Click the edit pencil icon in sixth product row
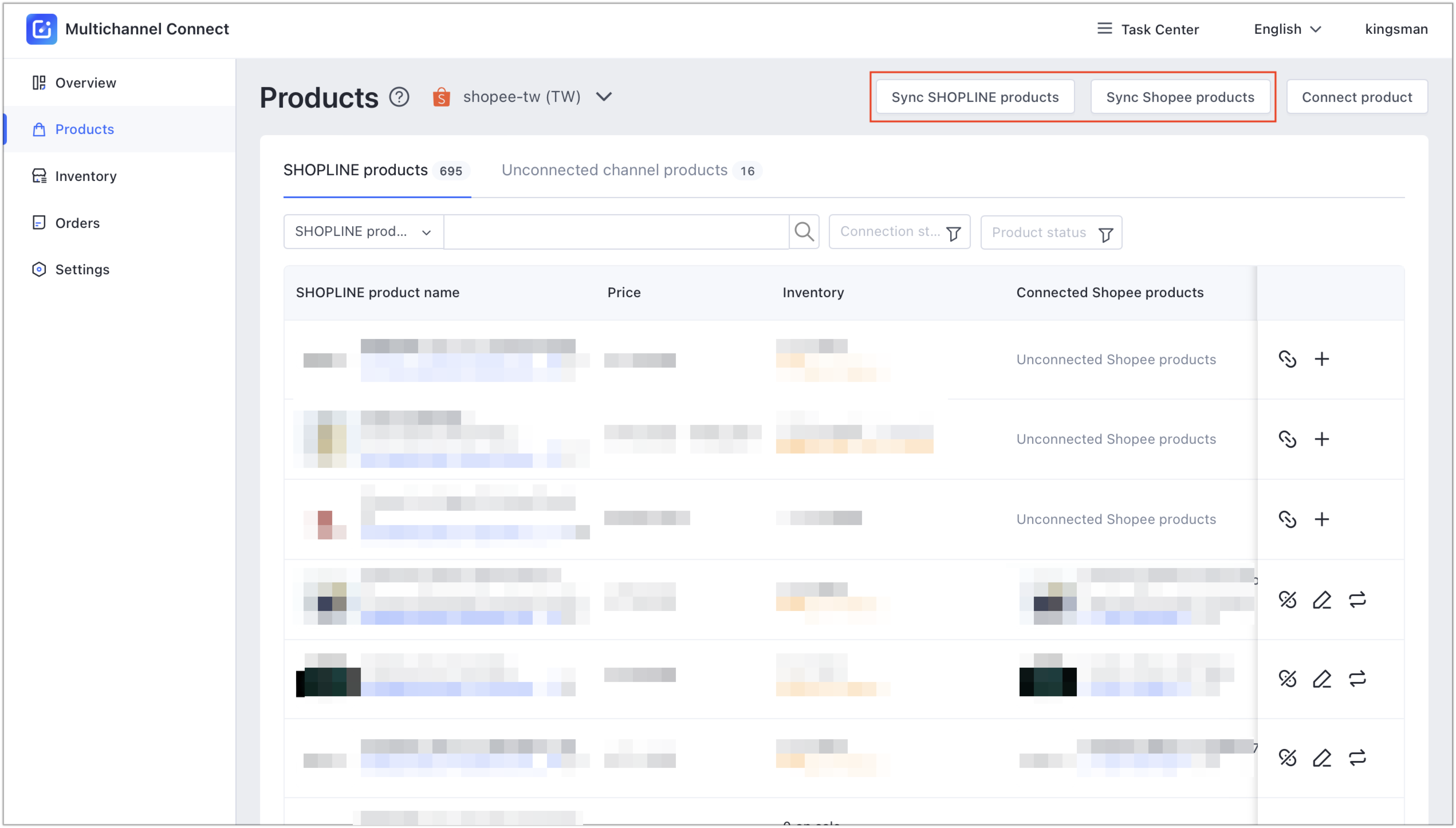This screenshot has width=1456, height=828. [1322, 758]
